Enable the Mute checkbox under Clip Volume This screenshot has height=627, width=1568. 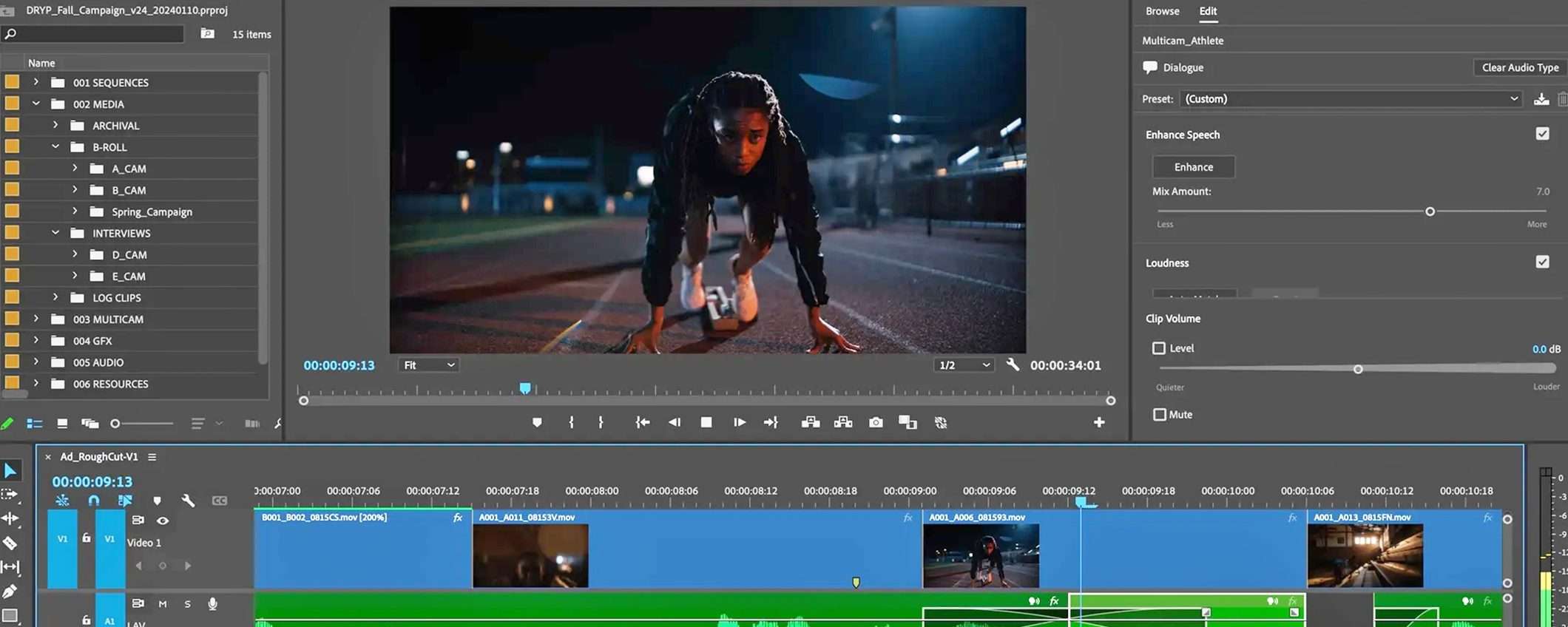(x=1160, y=415)
